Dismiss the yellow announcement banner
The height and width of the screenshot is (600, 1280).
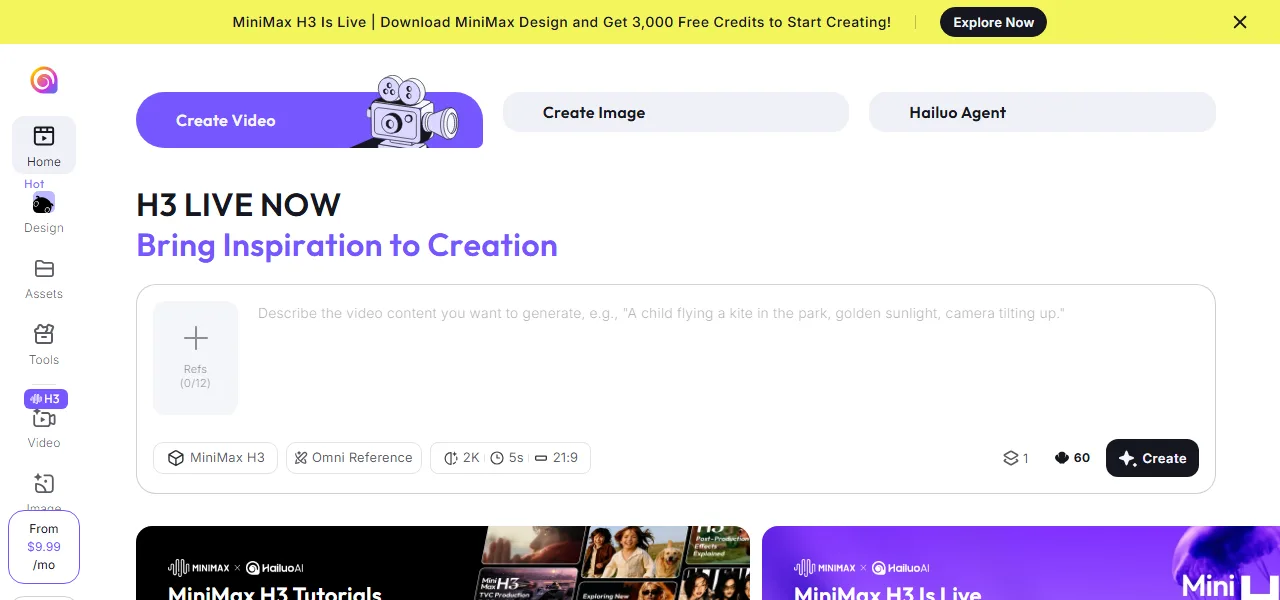pos(1240,22)
